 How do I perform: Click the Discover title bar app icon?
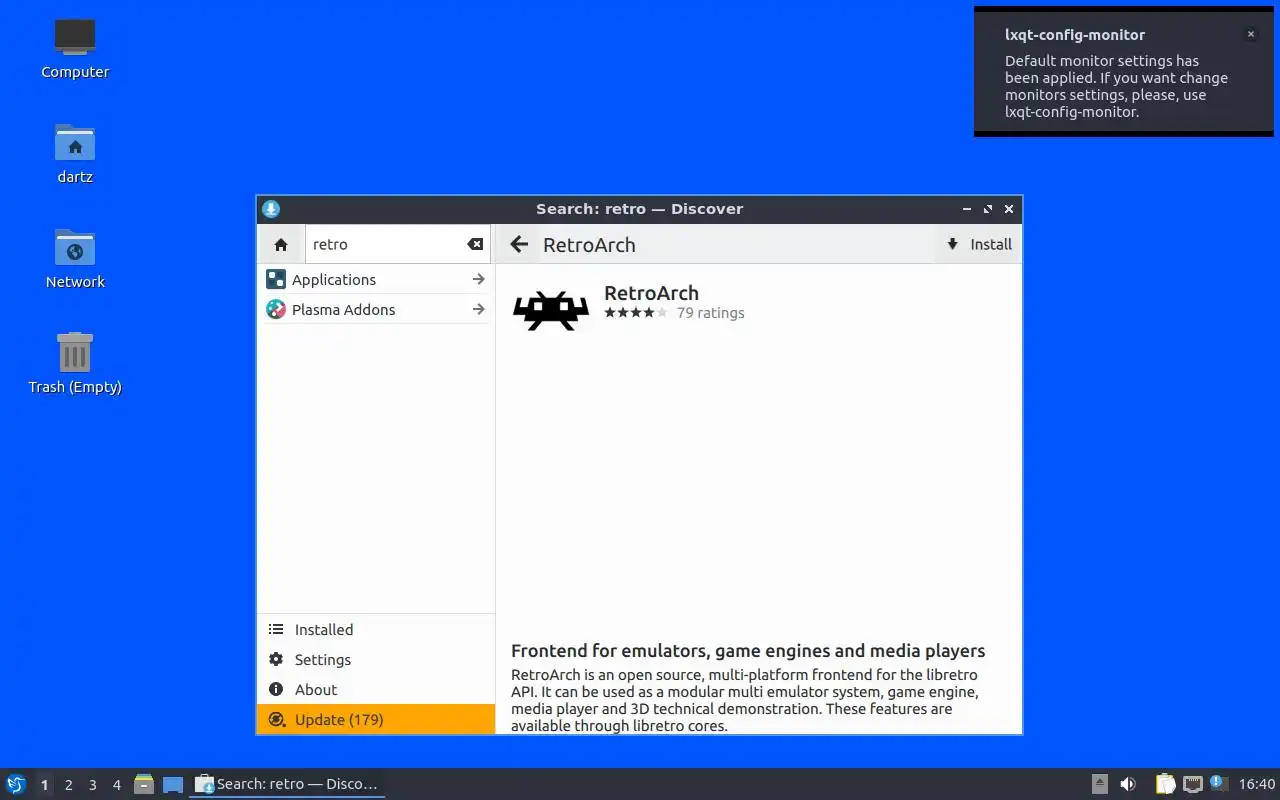(x=271, y=209)
